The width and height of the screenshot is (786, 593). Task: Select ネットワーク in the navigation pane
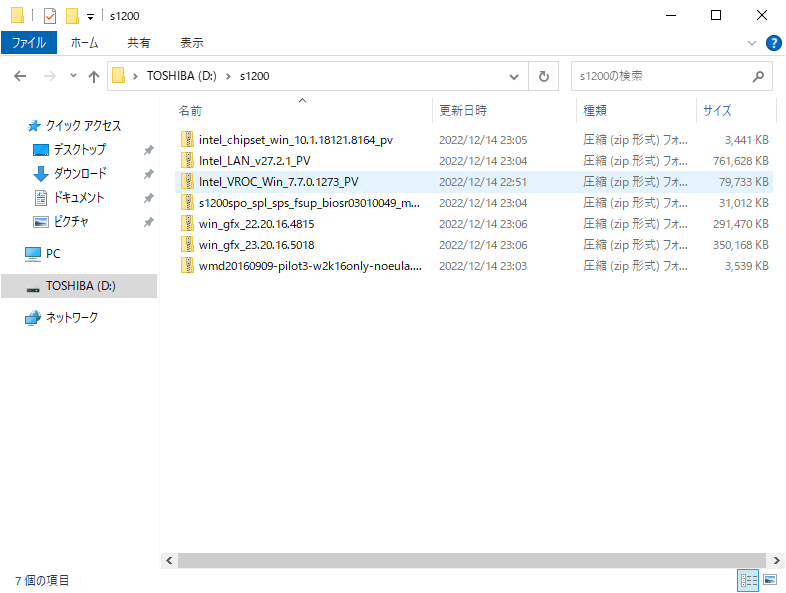[71, 318]
